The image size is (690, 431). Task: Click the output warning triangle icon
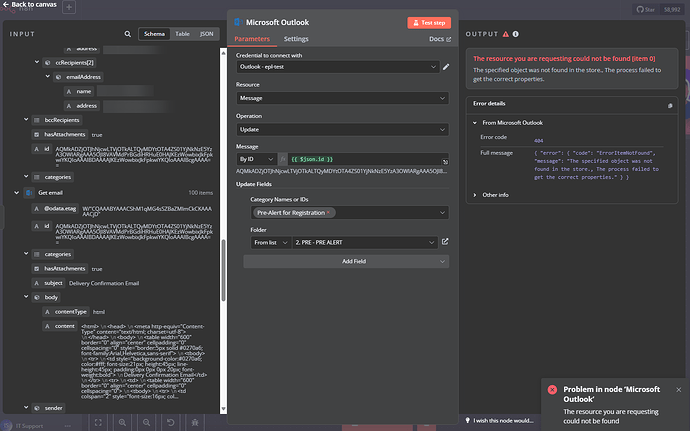(x=506, y=34)
